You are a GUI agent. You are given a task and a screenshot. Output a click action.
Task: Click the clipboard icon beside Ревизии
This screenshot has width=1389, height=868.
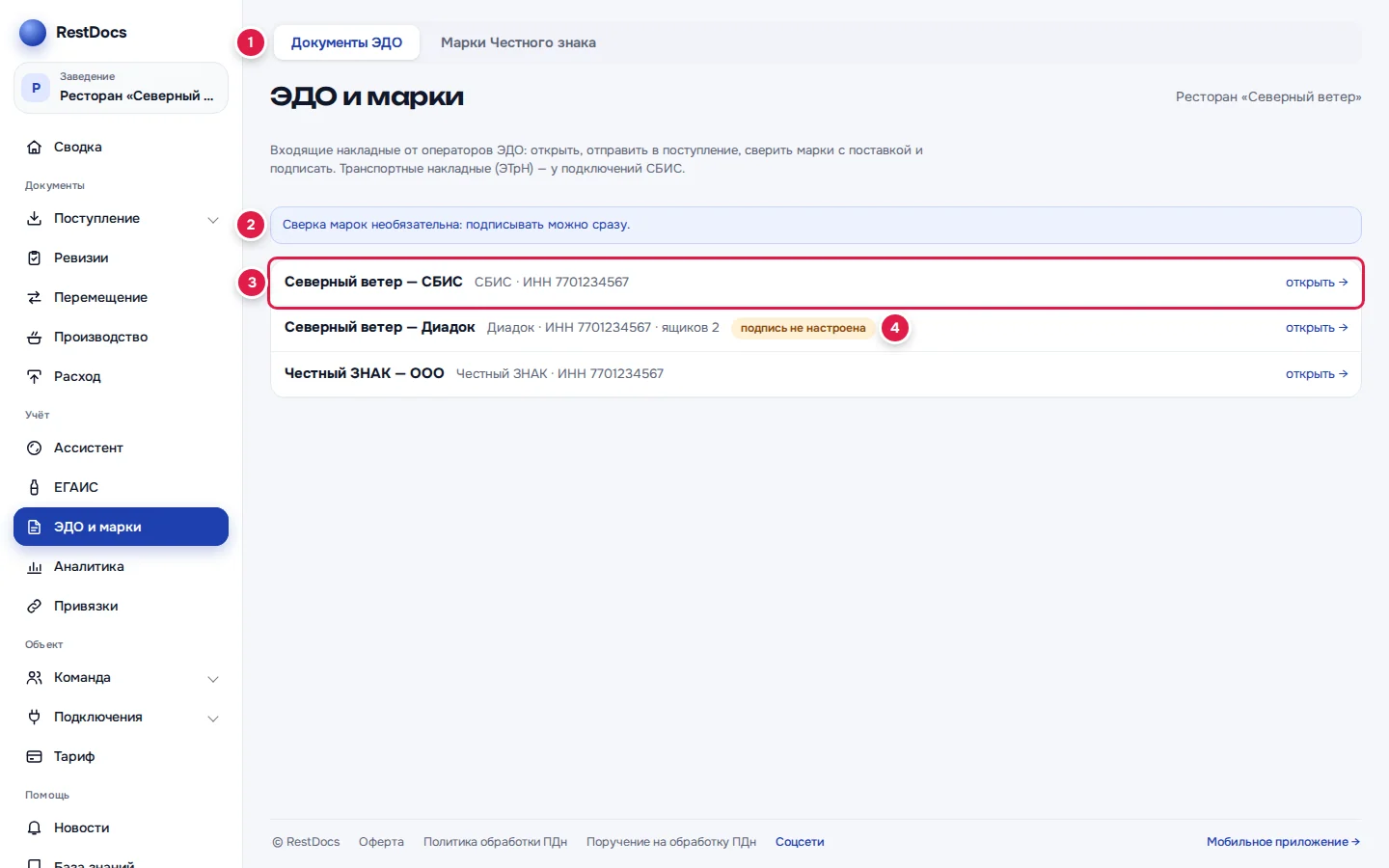tap(35, 258)
